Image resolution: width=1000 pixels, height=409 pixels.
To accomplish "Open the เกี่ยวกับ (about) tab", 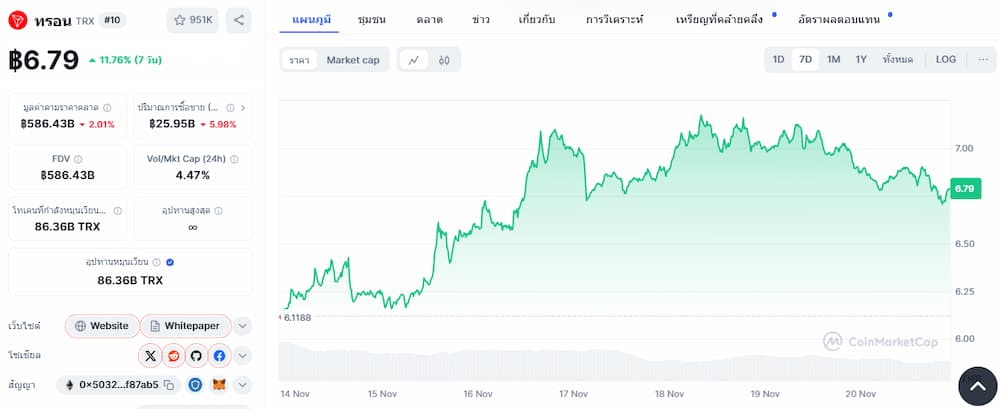I will pos(537,19).
